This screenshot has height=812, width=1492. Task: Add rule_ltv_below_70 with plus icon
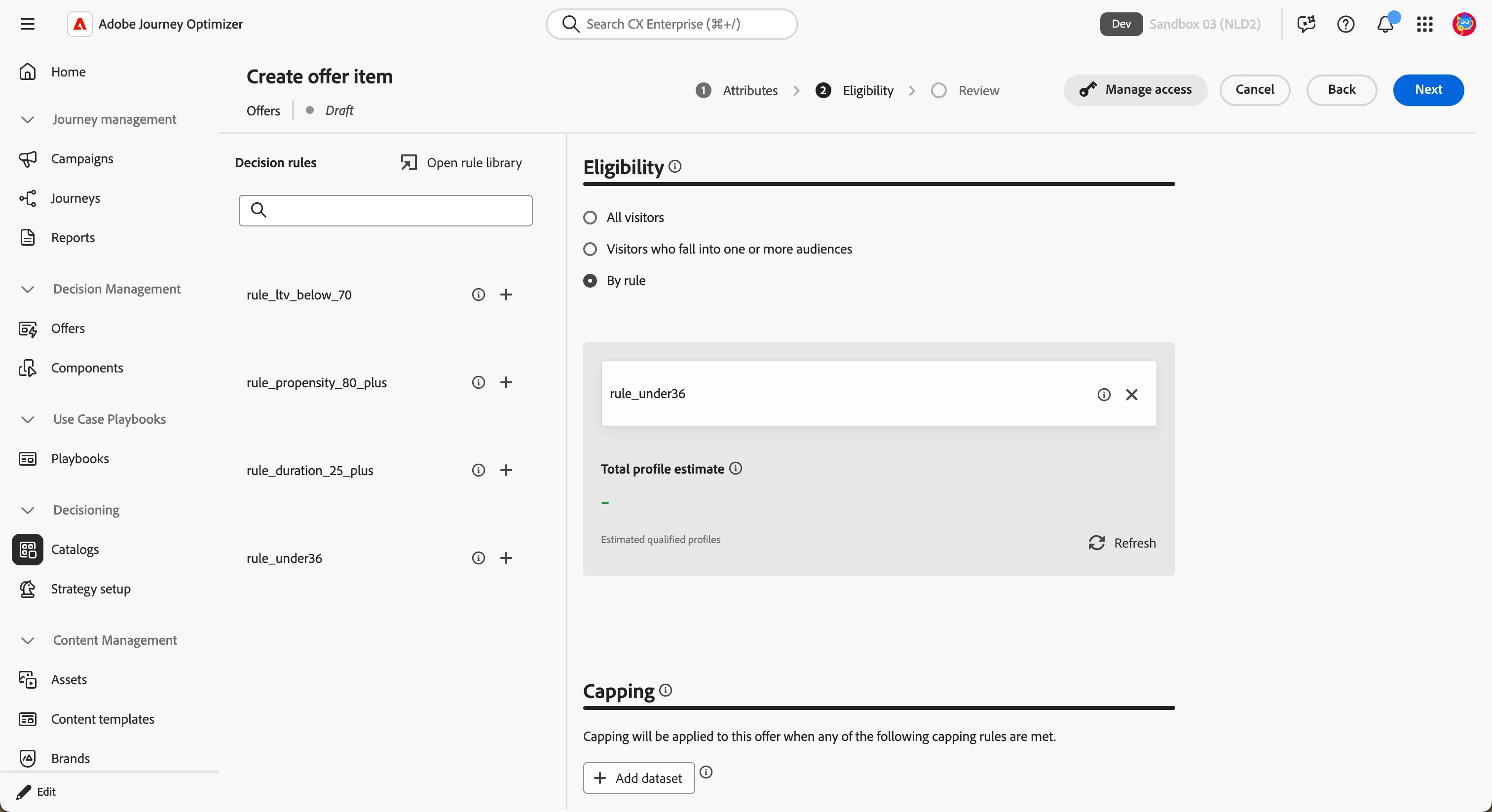[506, 295]
